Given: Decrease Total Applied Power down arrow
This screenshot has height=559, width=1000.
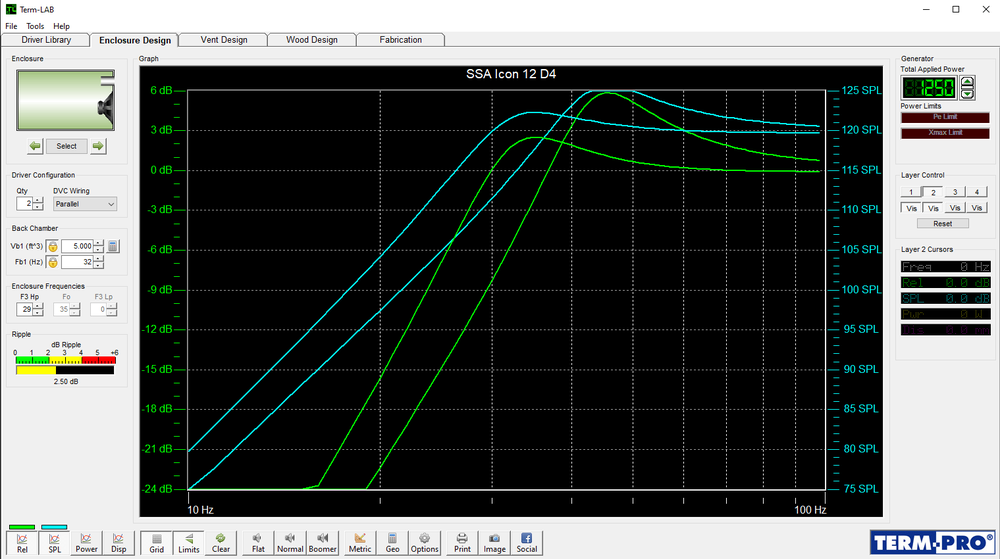Looking at the screenshot, I should pyautogui.click(x=967, y=93).
